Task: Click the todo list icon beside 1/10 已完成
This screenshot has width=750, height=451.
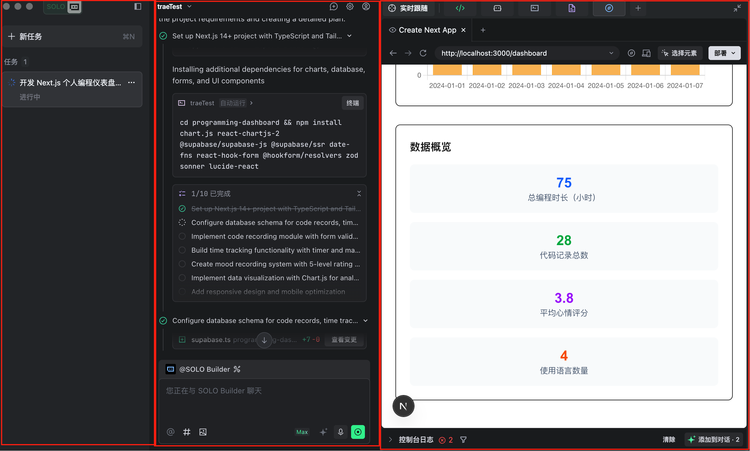Action: point(182,194)
